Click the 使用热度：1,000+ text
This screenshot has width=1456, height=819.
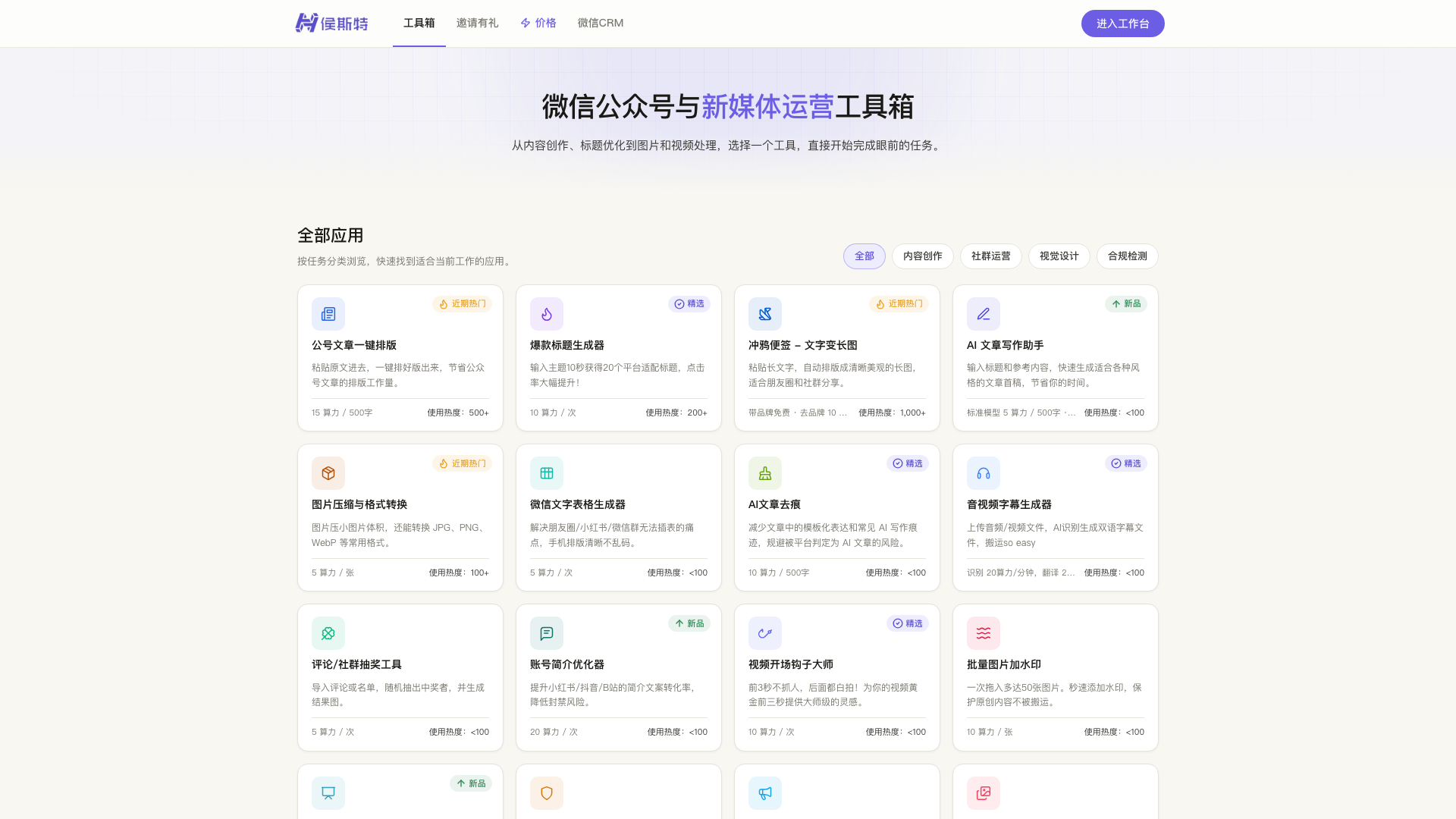tap(893, 413)
